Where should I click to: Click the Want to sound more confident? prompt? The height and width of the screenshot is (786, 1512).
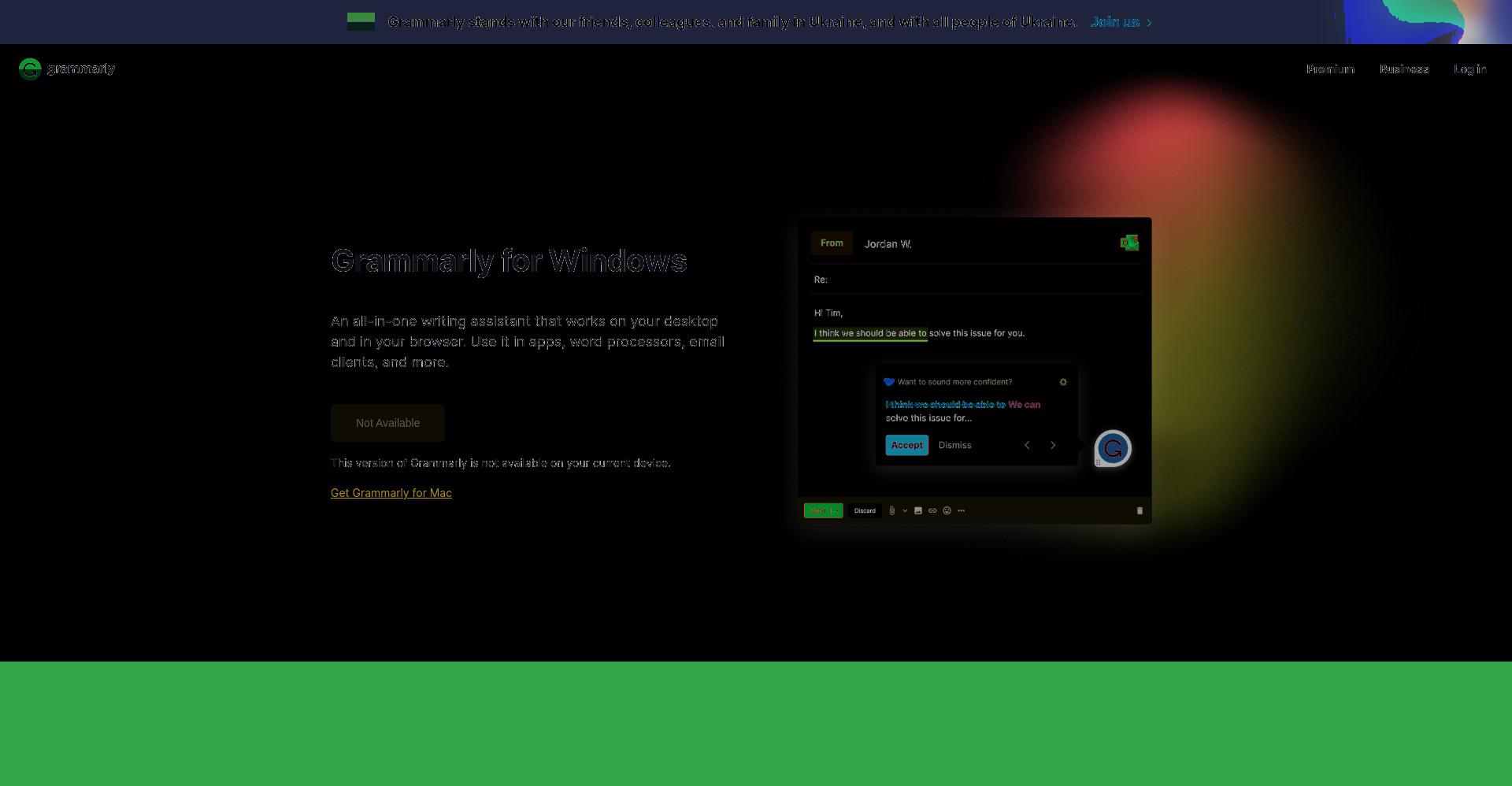954,382
